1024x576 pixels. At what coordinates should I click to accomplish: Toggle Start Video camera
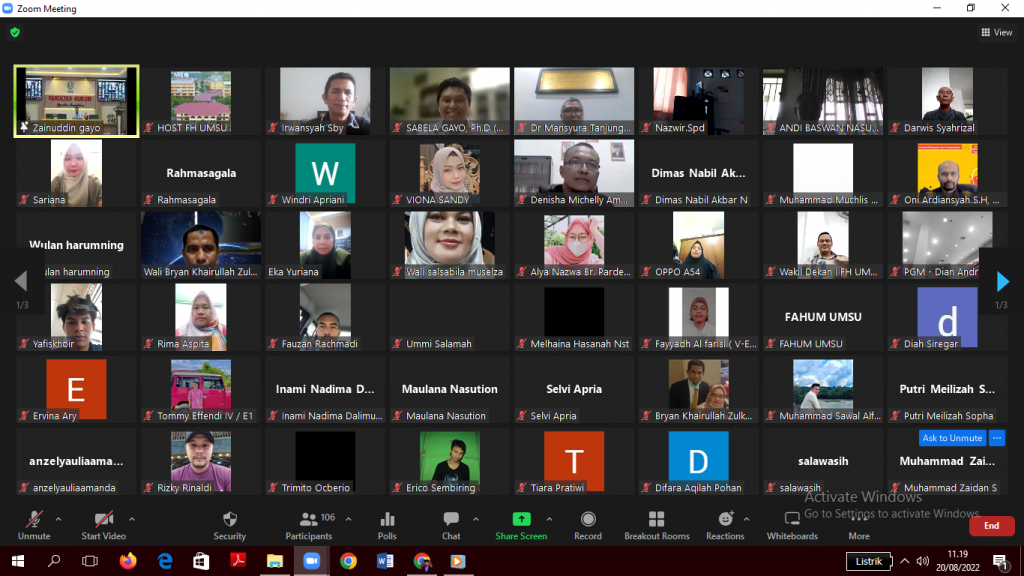click(103, 524)
